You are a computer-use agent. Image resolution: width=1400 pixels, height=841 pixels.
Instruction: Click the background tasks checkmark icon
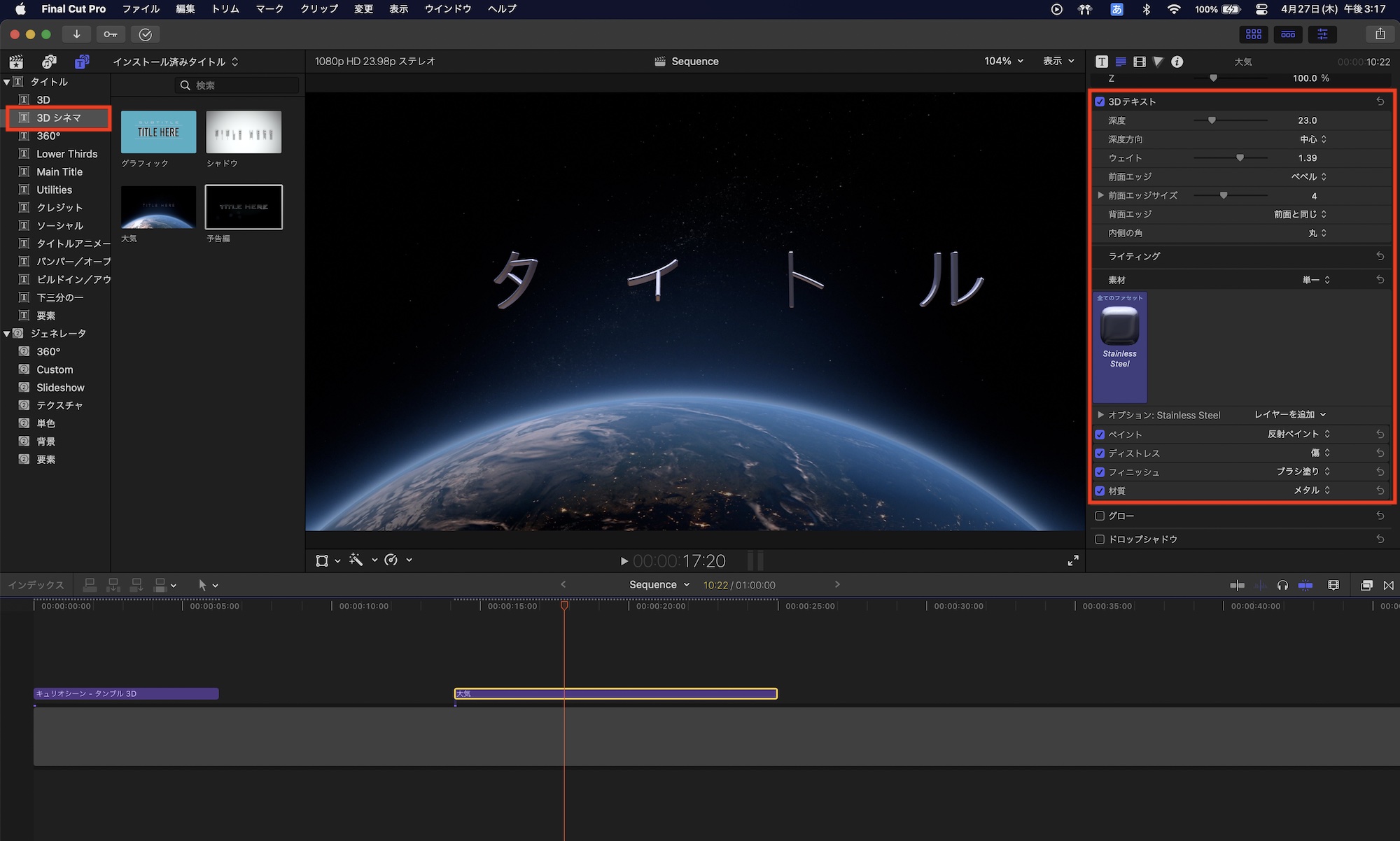click(x=146, y=34)
